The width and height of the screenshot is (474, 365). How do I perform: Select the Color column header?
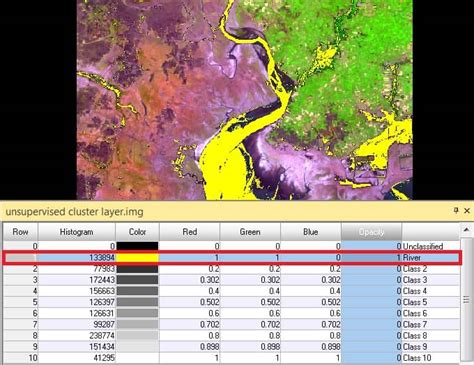coord(137,232)
